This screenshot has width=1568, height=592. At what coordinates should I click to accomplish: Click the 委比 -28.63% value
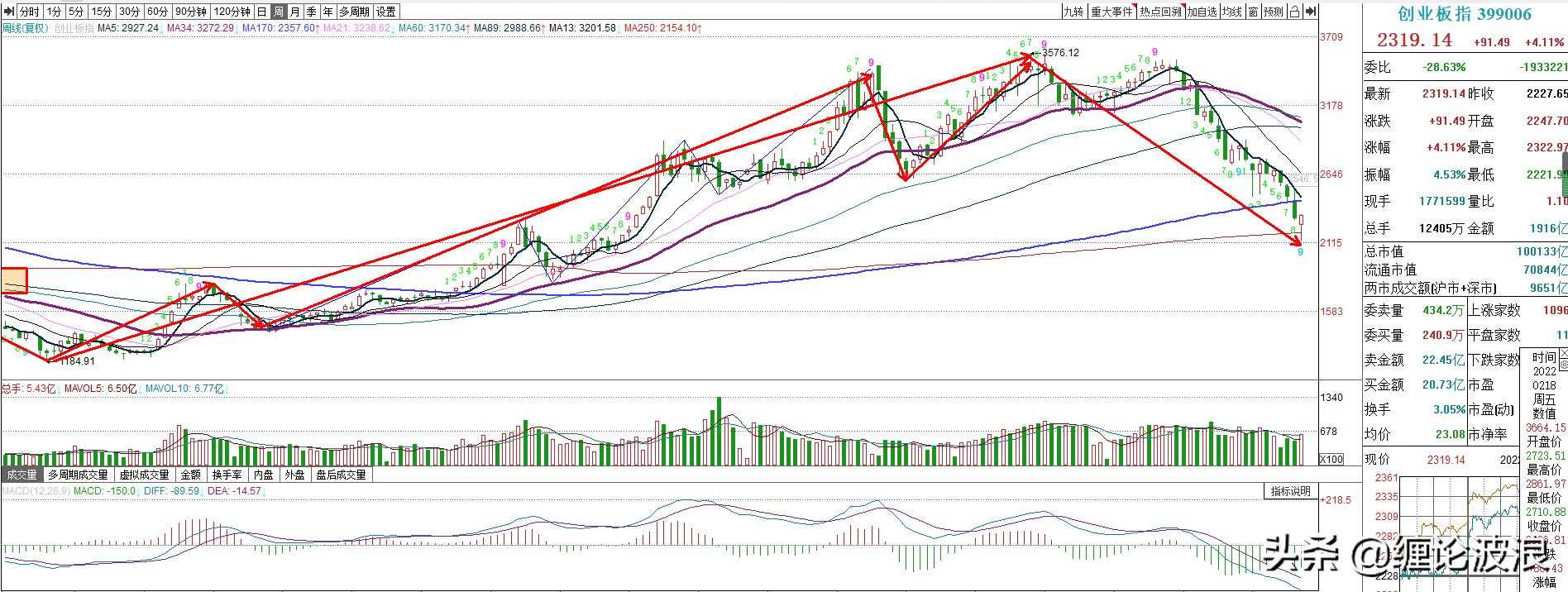(x=1443, y=67)
